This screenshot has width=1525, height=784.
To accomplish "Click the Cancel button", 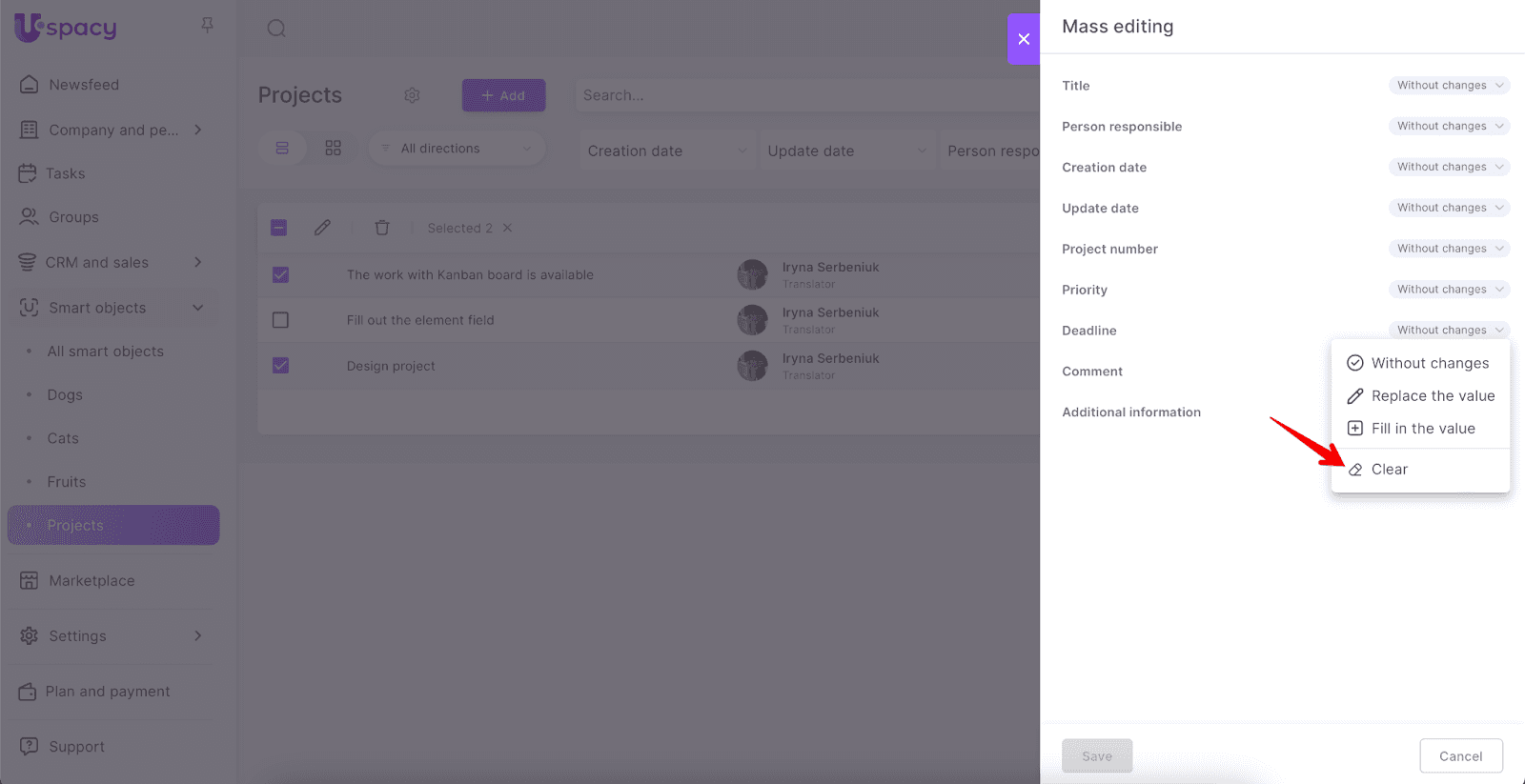I will click(x=1460, y=756).
